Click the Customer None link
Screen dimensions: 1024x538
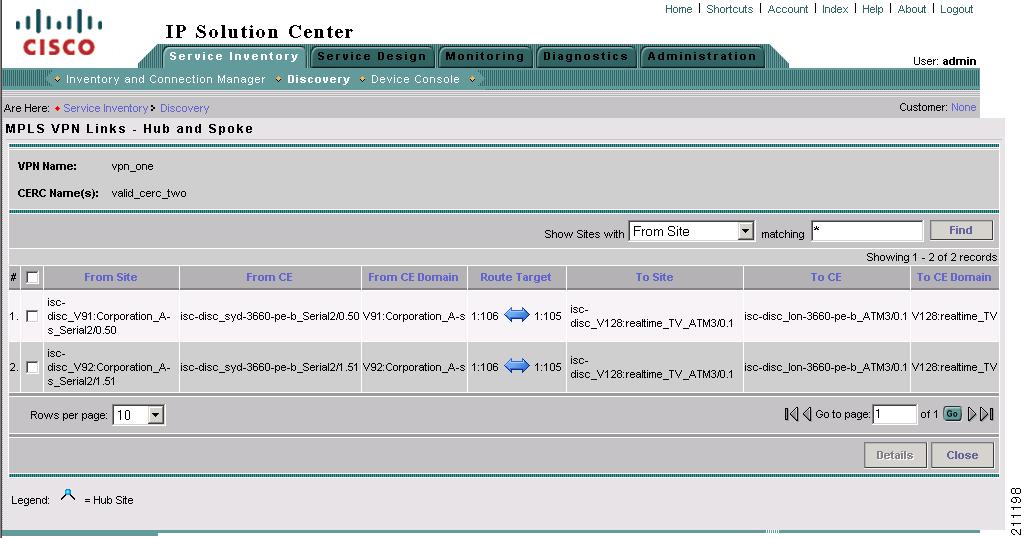point(963,107)
